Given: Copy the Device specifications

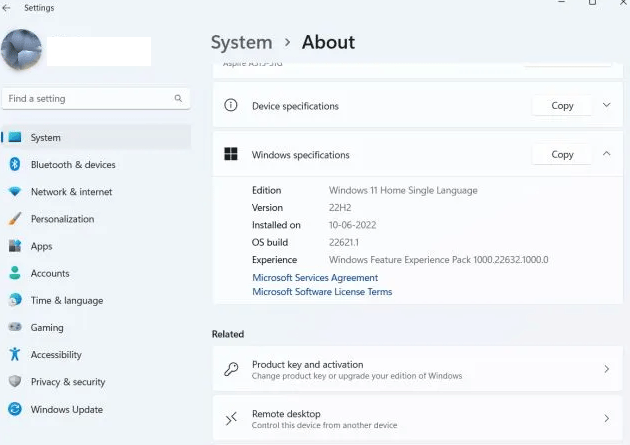Looking at the screenshot, I should point(562,105).
